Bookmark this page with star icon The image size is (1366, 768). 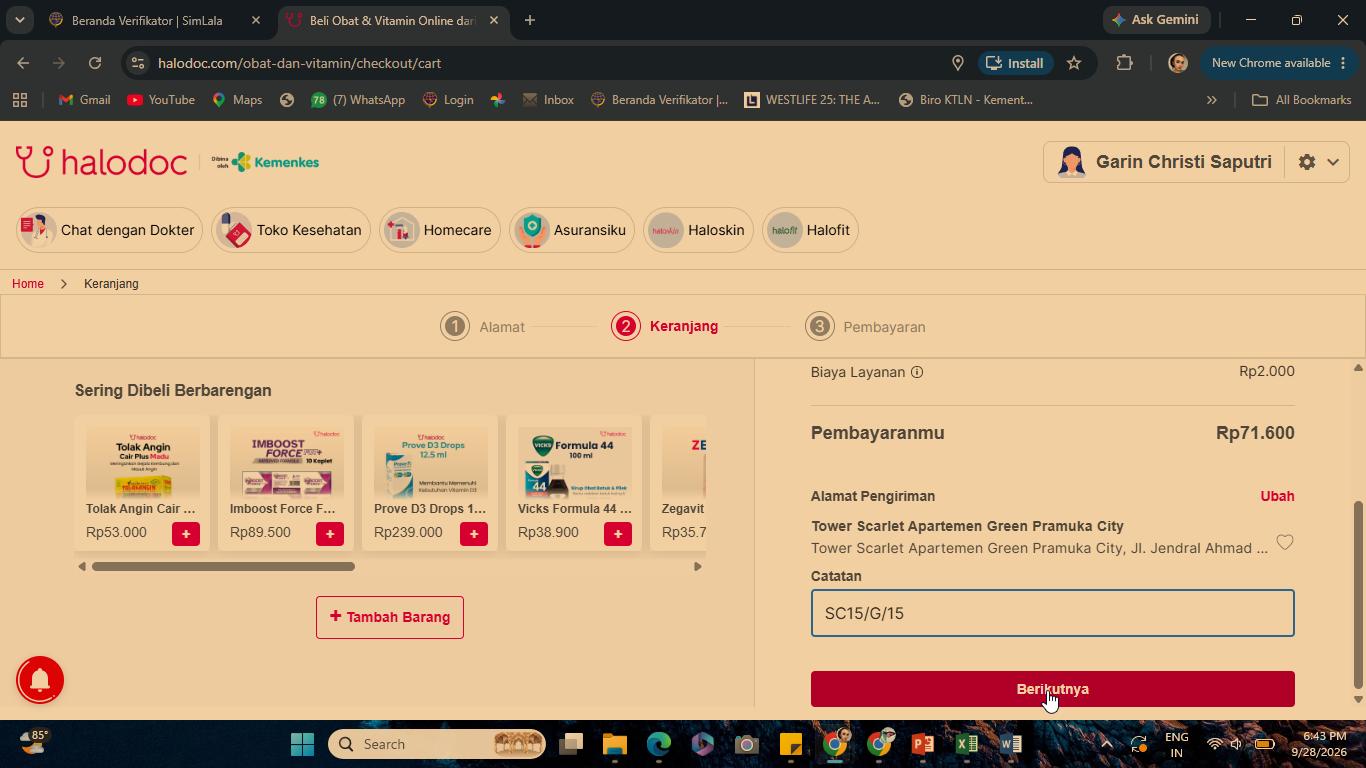[1074, 63]
